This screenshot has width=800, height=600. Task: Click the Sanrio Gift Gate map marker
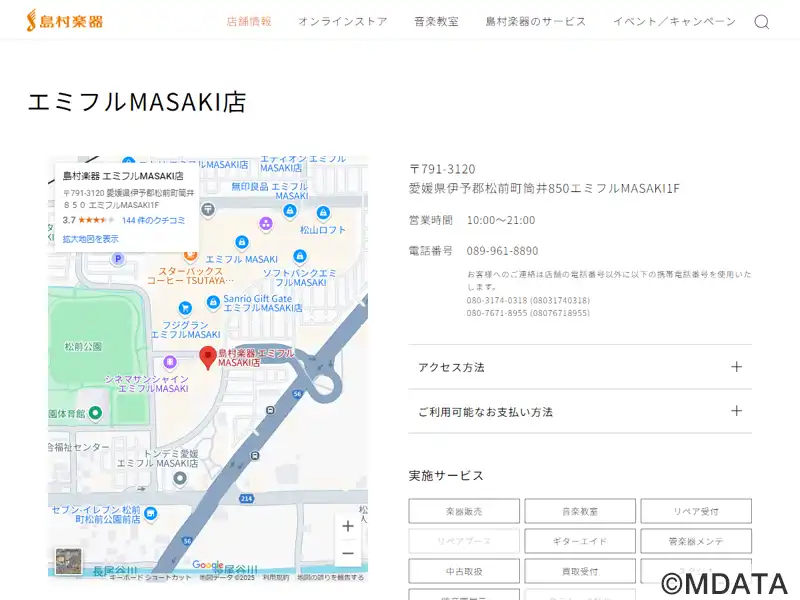pos(213,302)
